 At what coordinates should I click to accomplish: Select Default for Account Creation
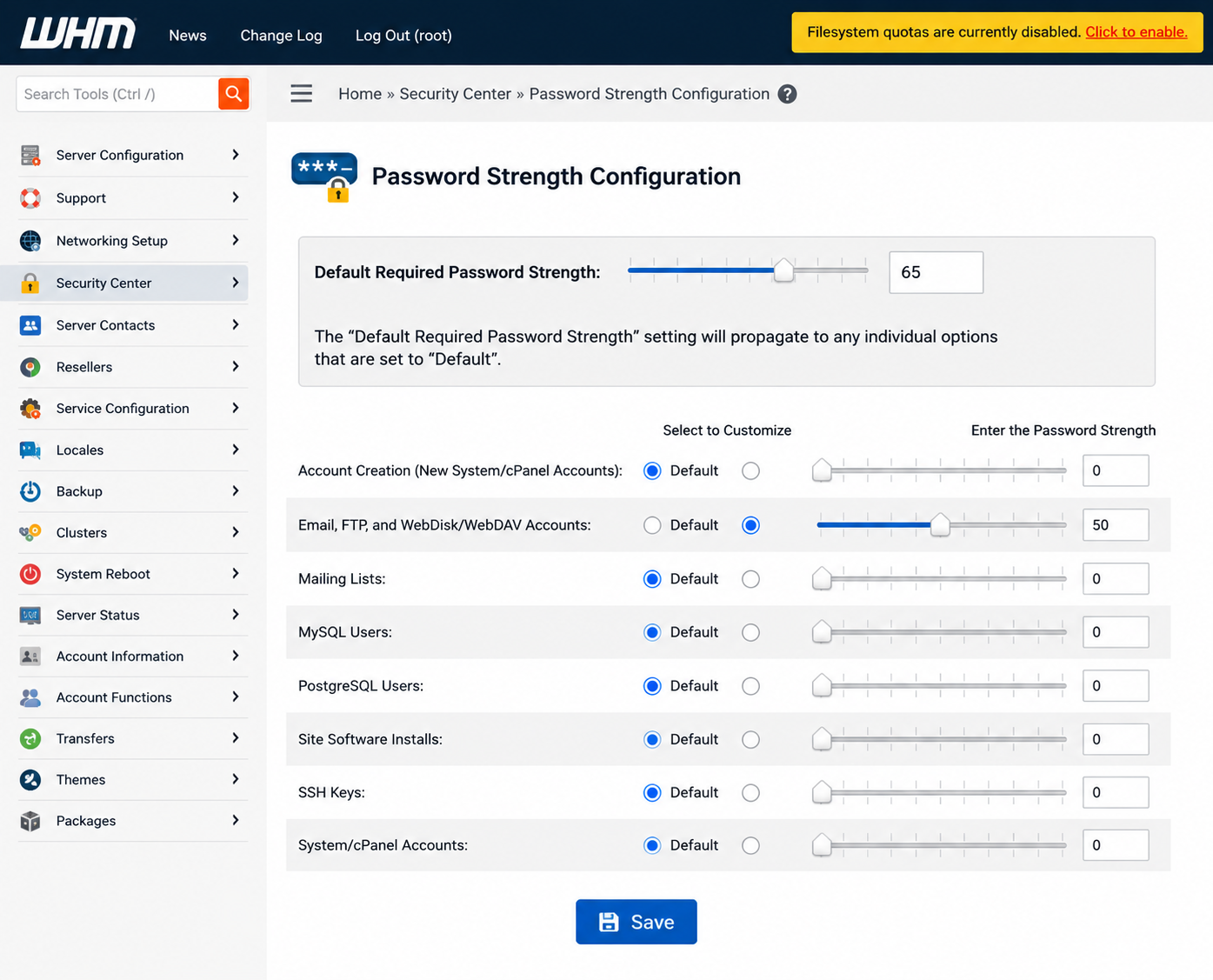(652, 470)
